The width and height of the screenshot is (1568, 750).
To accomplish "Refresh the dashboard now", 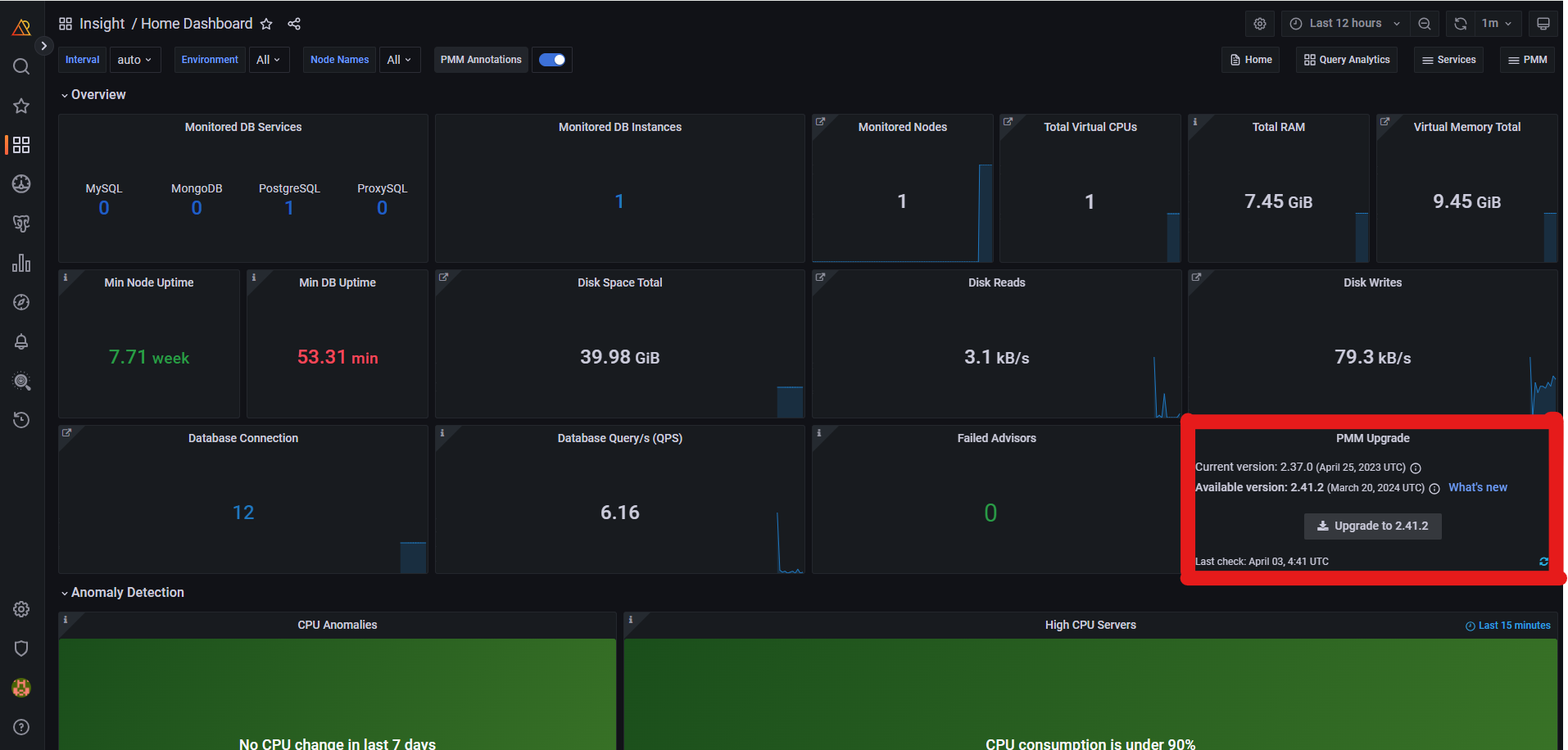I will 1460,24.
